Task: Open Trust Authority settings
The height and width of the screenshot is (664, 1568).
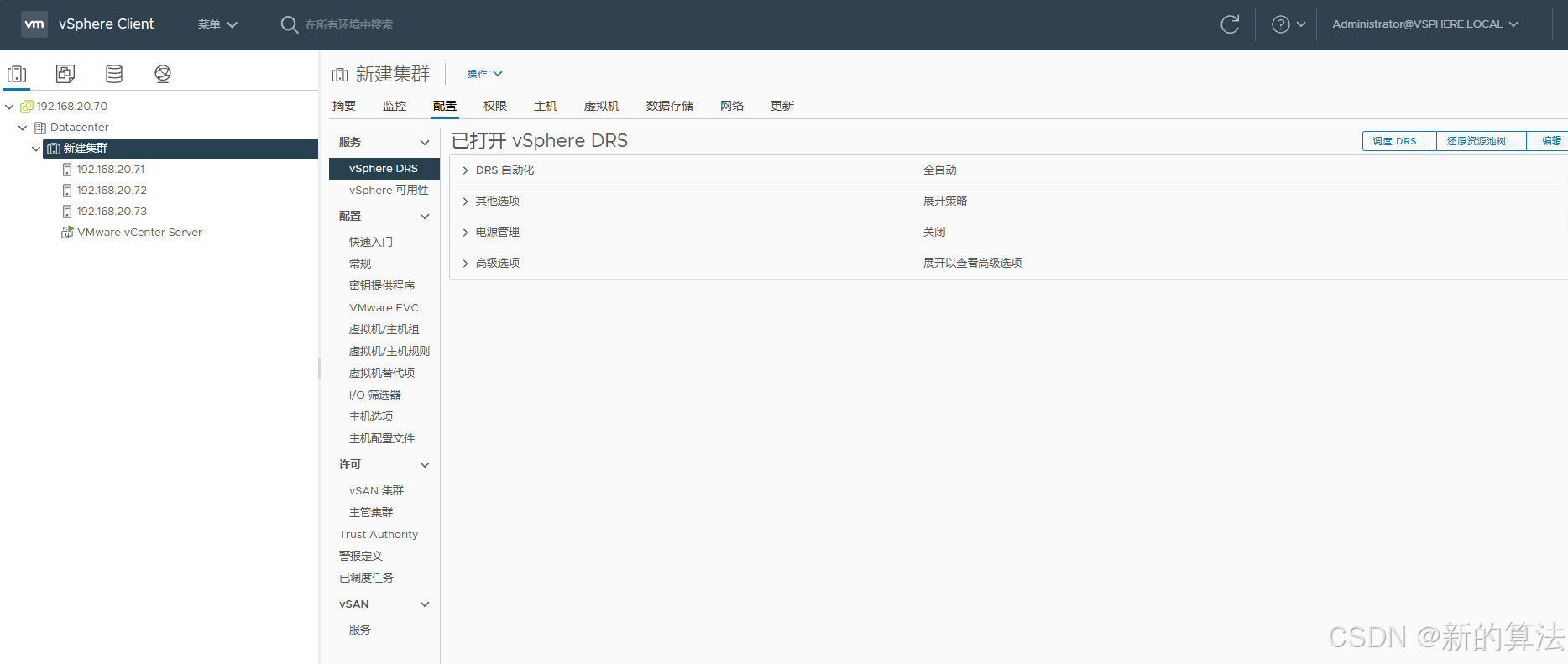Action: (x=379, y=534)
